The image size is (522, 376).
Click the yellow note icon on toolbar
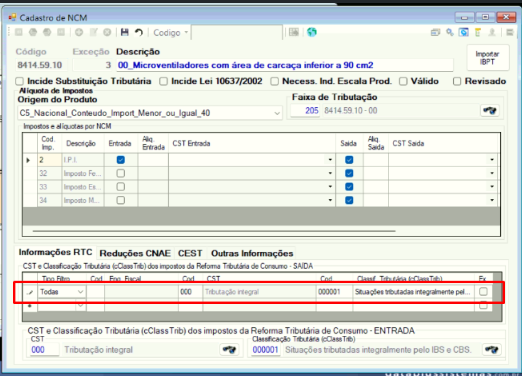click(478, 32)
